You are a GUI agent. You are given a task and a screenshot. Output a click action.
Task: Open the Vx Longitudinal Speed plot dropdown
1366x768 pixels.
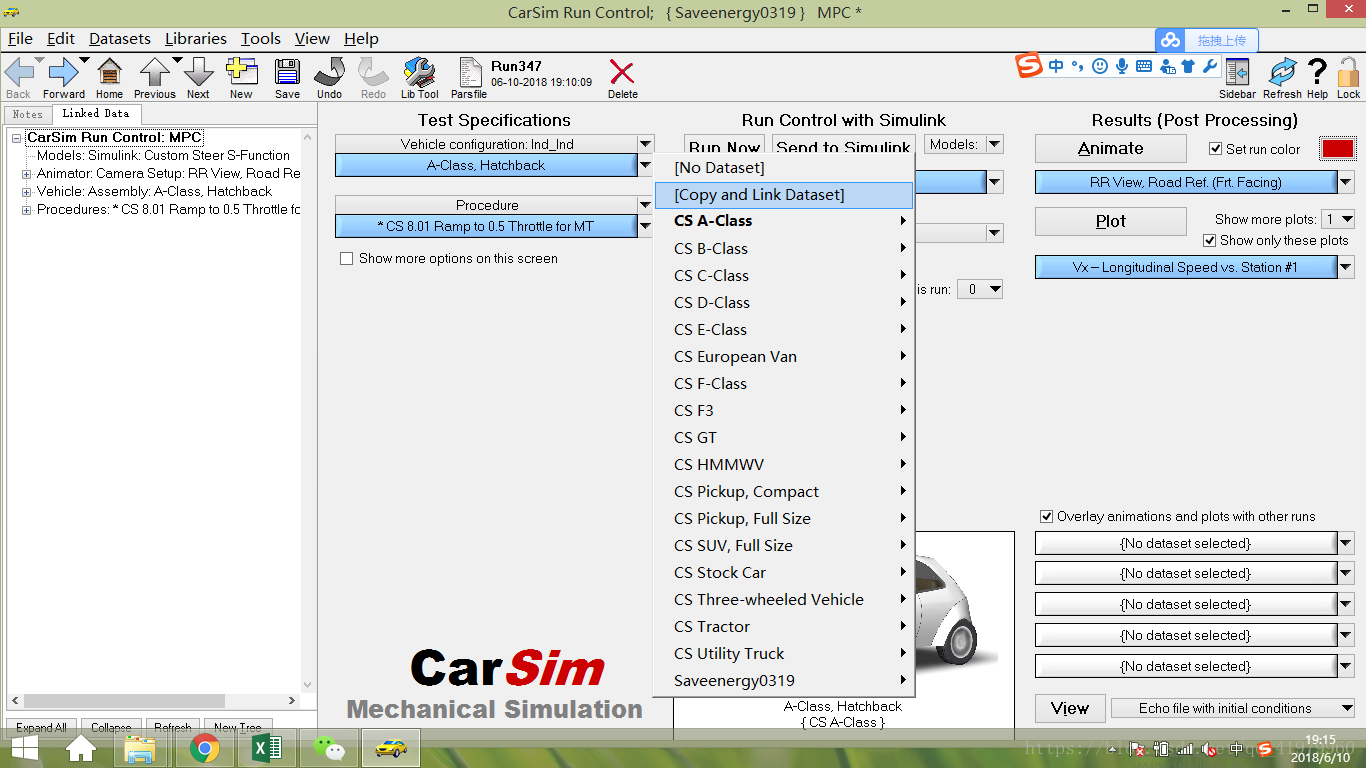[1346, 267]
